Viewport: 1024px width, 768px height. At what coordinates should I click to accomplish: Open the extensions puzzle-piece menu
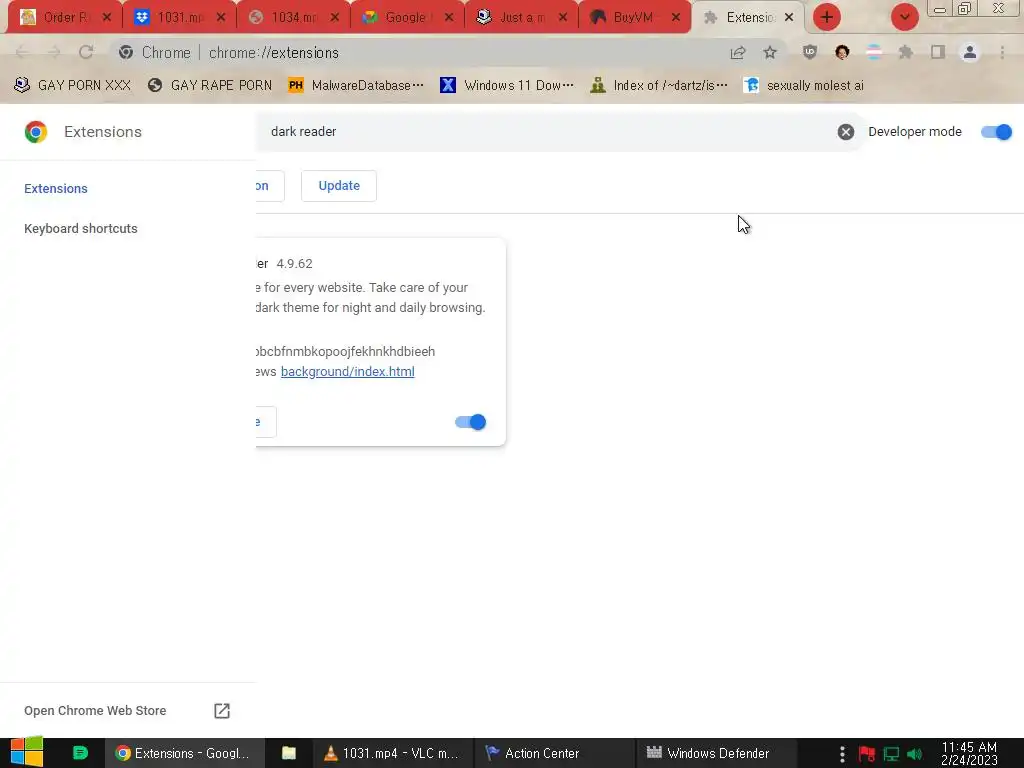point(906,52)
